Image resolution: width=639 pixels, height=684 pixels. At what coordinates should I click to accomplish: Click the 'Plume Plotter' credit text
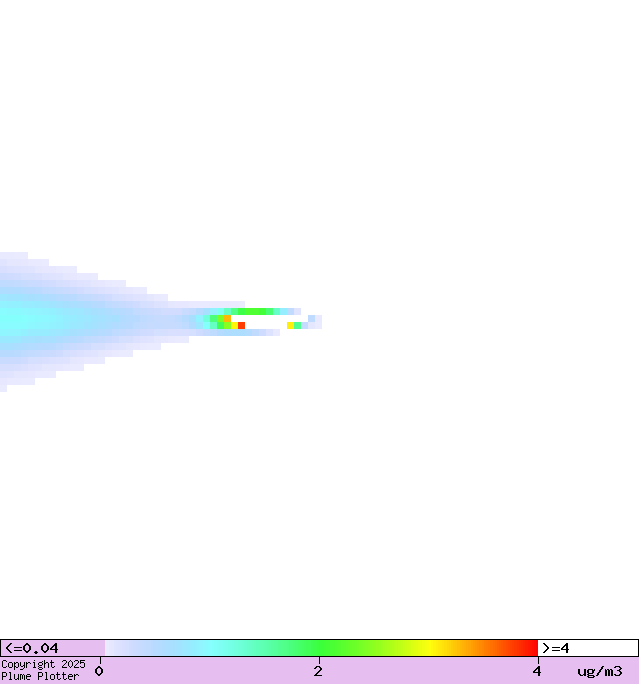(40, 677)
